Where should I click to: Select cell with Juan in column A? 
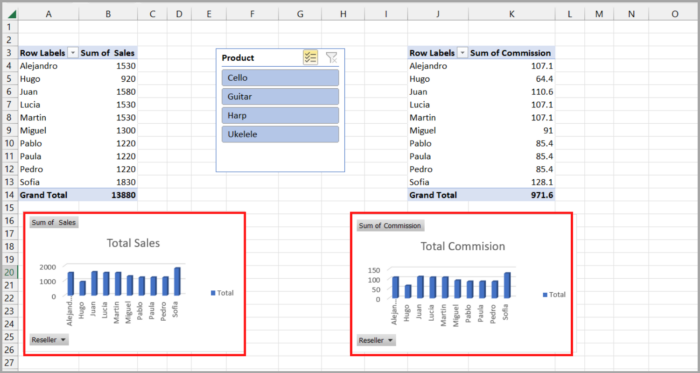[48, 91]
